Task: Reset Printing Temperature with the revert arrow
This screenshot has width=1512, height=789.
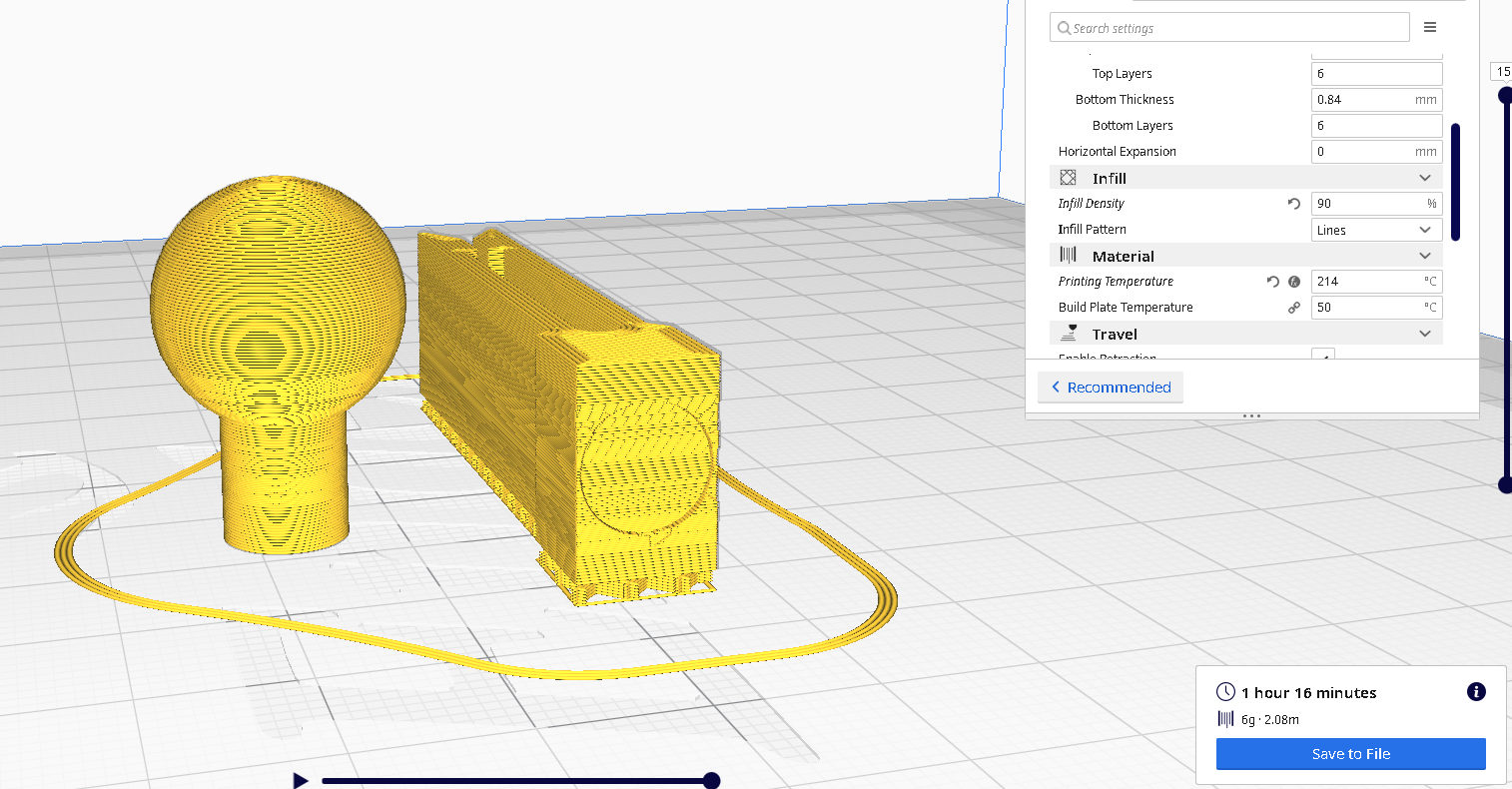Action: coord(1272,282)
